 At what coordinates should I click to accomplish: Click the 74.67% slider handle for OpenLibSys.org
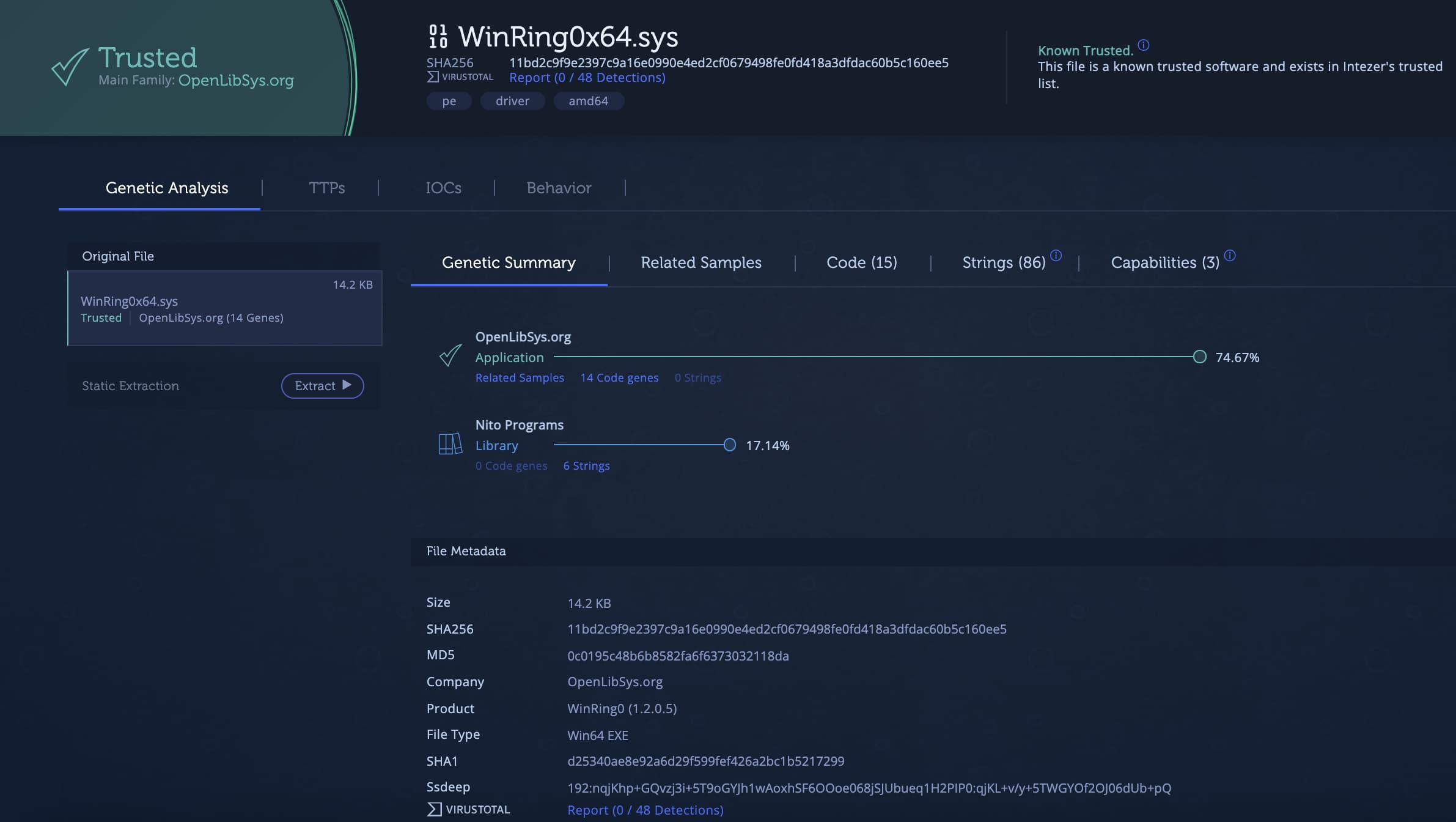(x=1199, y=357)
